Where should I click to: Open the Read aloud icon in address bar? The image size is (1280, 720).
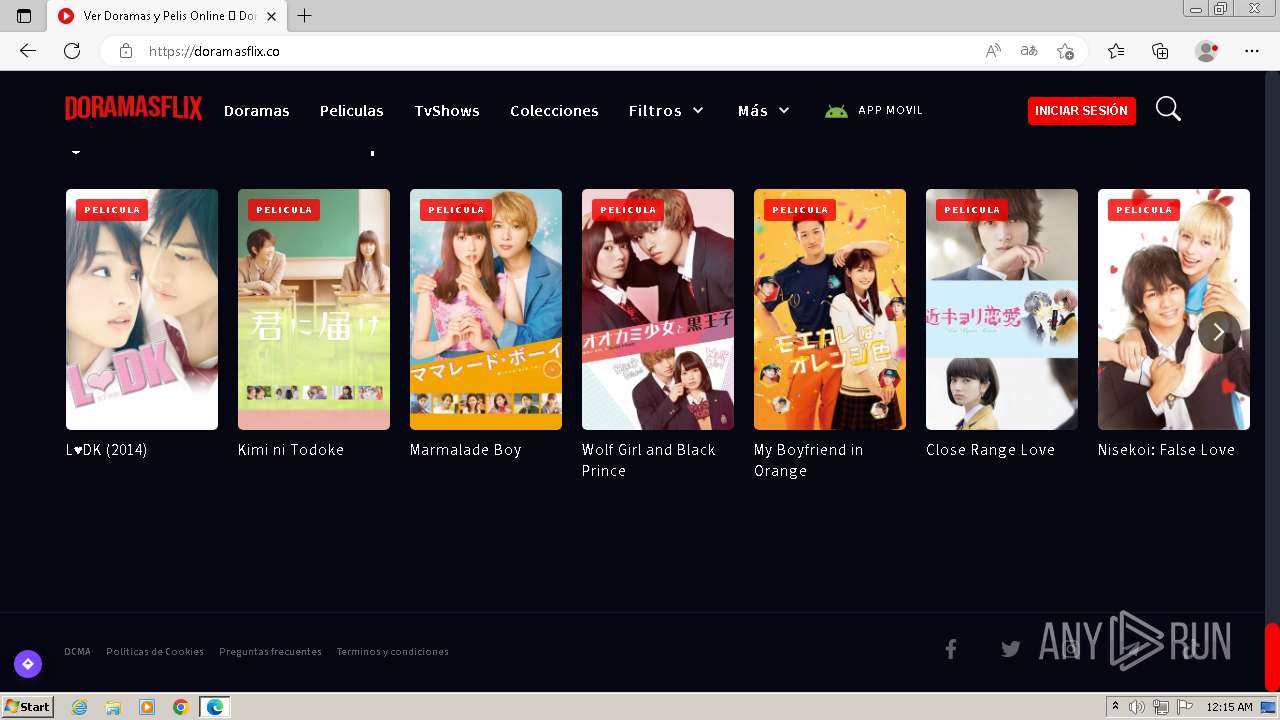point(993,51)
